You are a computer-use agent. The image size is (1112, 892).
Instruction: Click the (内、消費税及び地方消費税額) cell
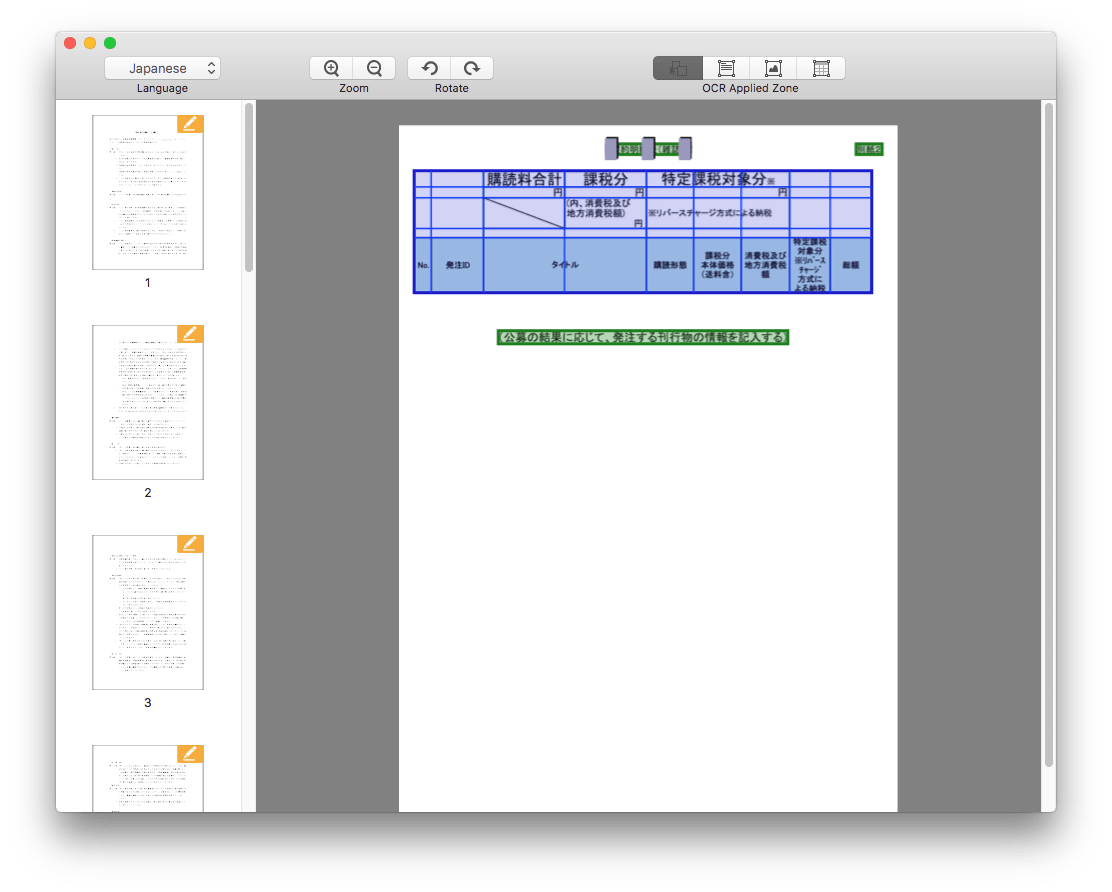click(605, 213)
